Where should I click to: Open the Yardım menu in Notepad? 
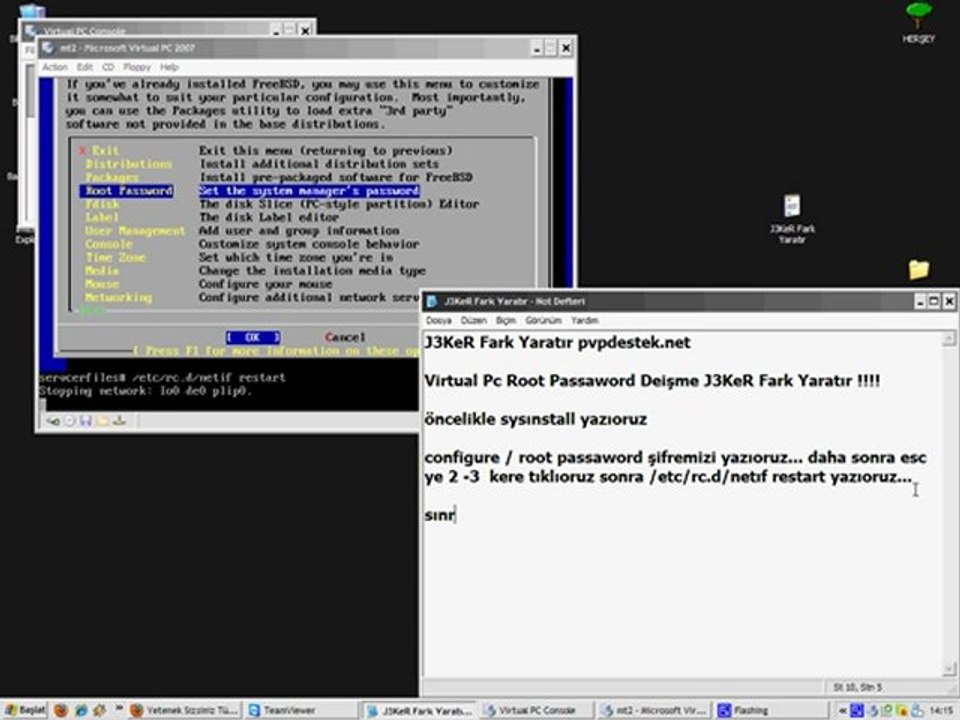(x=584, y=321)
